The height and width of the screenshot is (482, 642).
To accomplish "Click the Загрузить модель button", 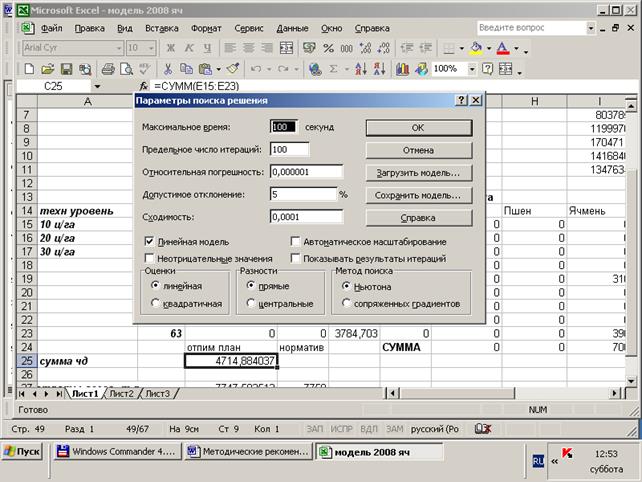I will point(418,172).
